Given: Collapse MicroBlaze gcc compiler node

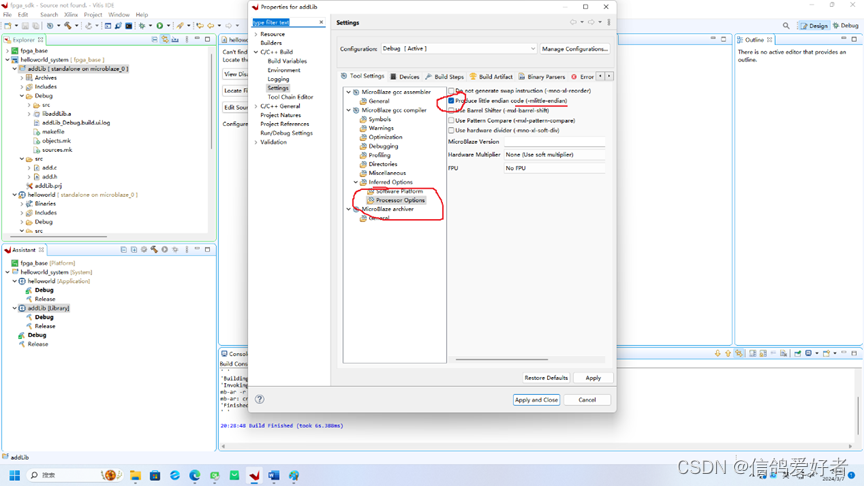Looking at the screenshot, I should pos(349,110).
